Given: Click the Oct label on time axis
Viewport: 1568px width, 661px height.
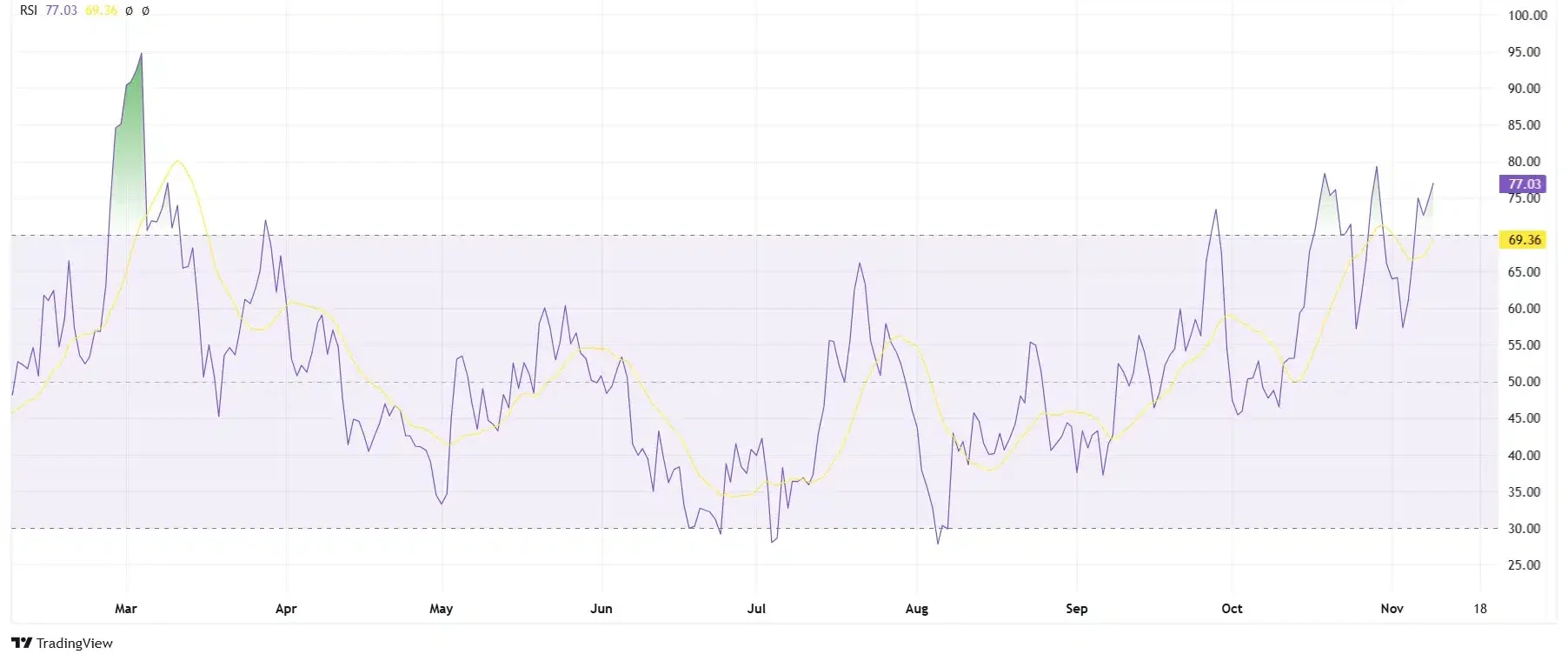Looking at the screenshot, I should (x=1232, y=608).
